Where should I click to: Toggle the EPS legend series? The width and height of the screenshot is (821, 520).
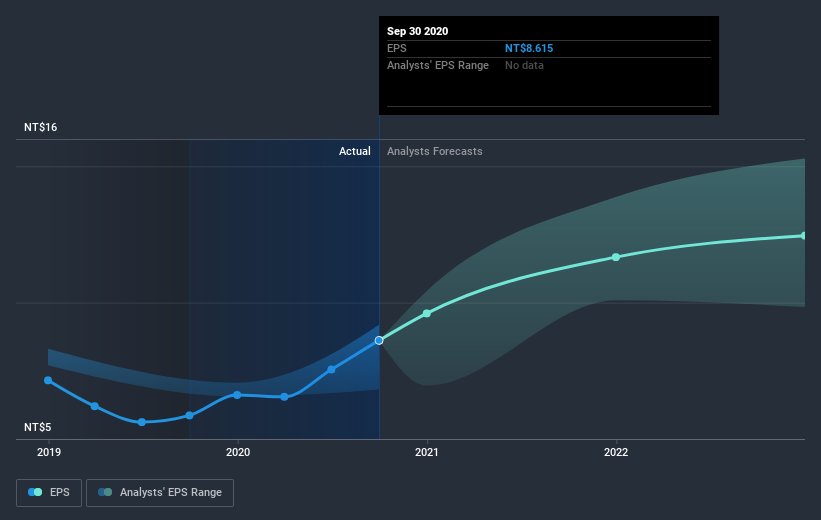pyautogui.click(x=49, y=493)
